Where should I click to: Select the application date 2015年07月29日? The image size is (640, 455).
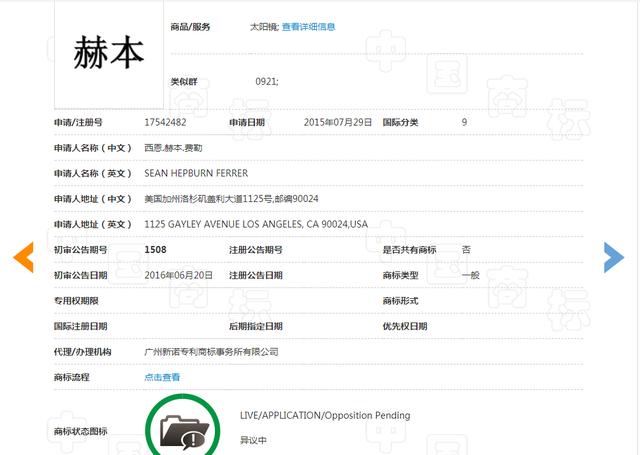coord(338,122)
